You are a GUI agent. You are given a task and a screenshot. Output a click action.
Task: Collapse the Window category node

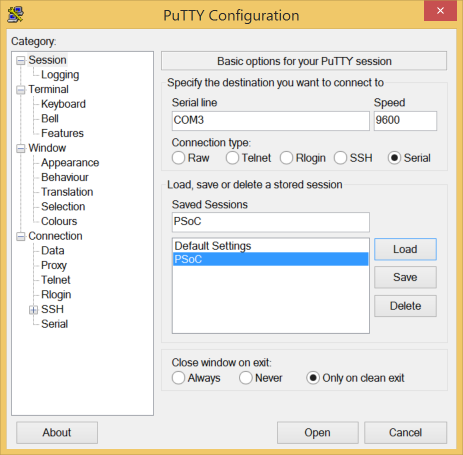[x=21, y=148]
